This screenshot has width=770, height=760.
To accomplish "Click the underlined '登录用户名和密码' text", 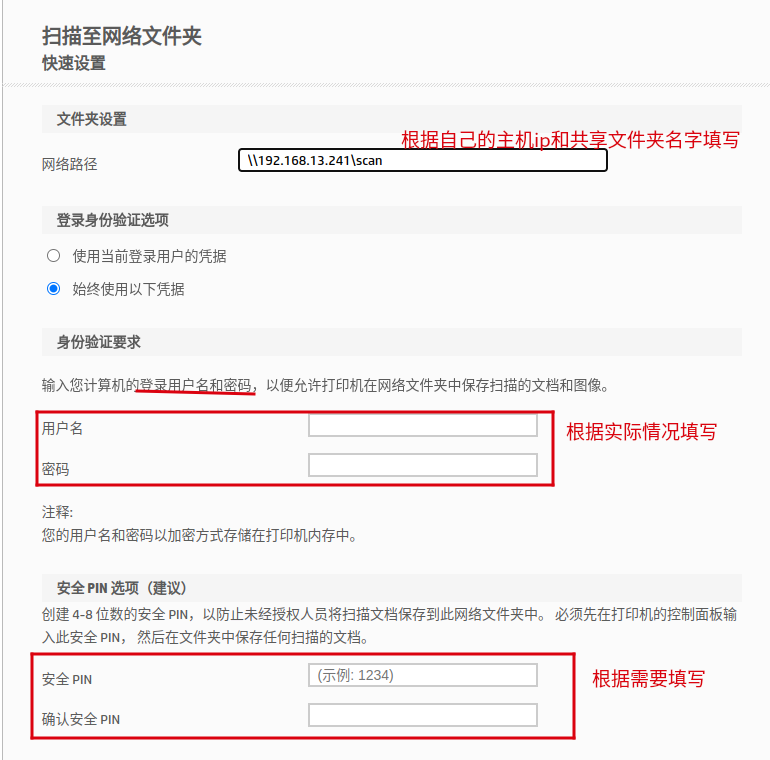I will [195, 384].
